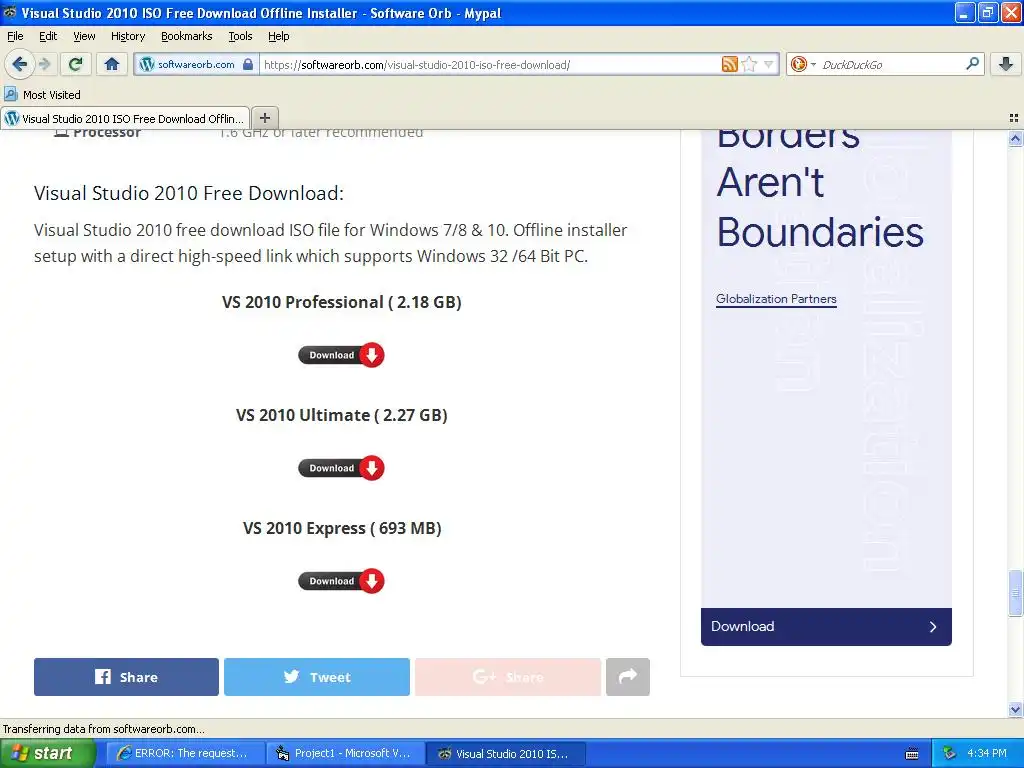Screen dimensions: 1024x768
Task: Reload the page with the refresh icon
Action: pos(76,64)
